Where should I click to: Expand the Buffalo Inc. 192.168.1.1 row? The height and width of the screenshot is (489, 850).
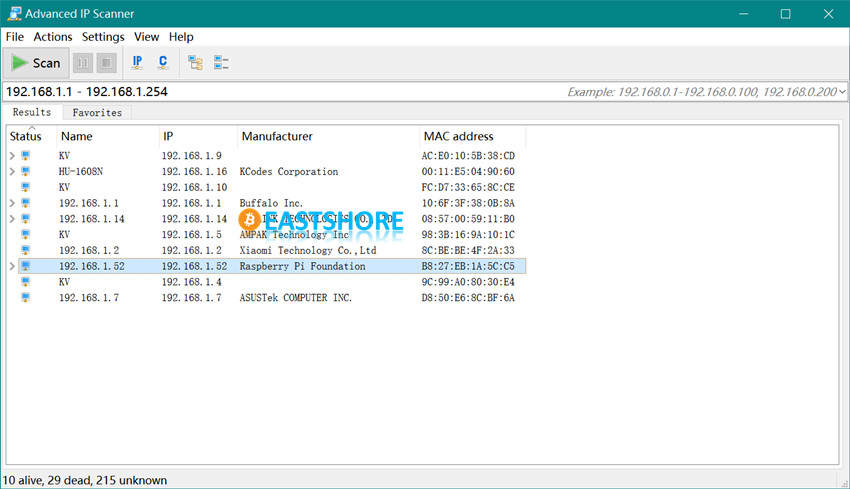tap(12, 203)
